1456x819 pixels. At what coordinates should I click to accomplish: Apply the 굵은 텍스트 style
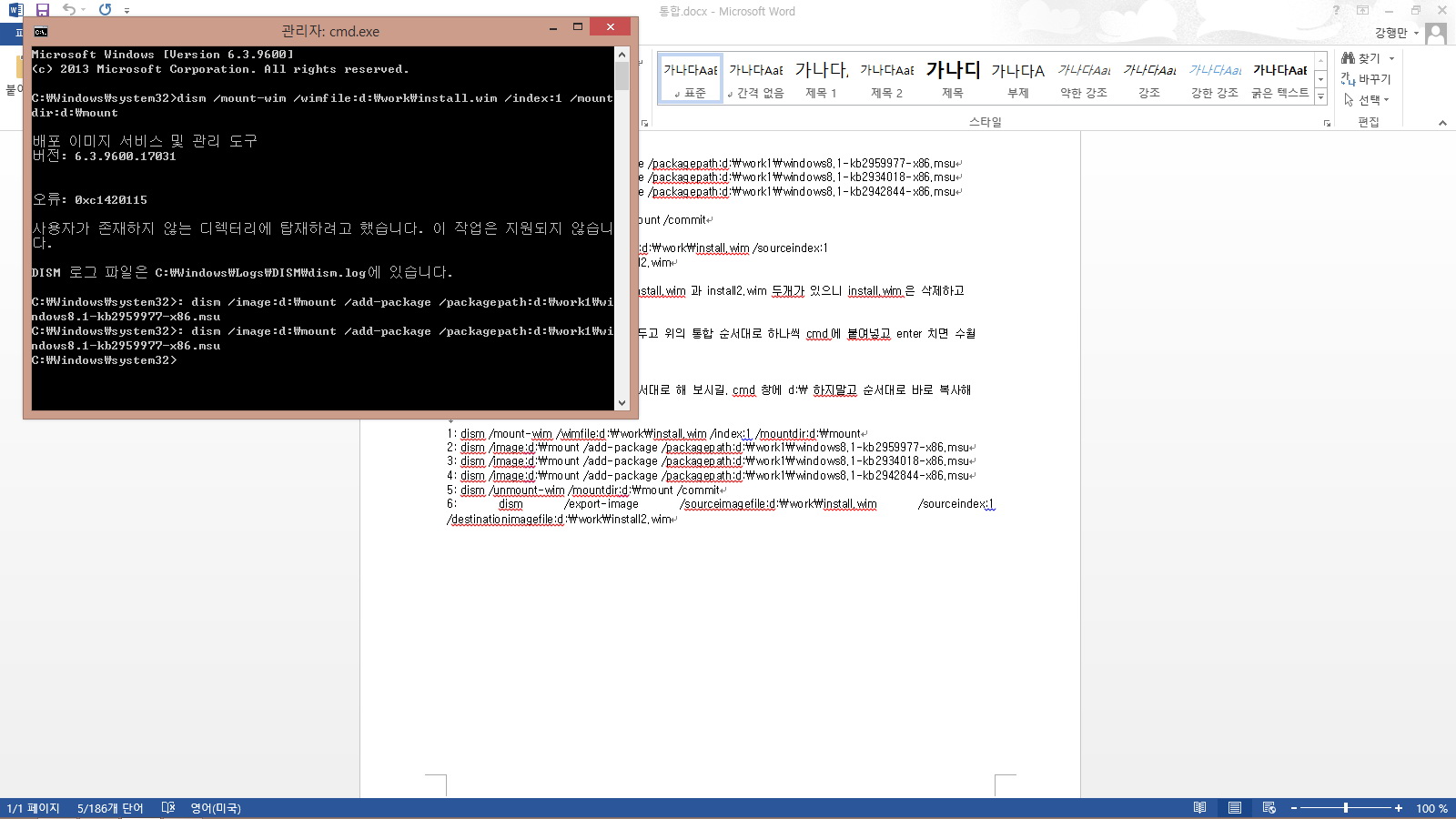point(1279,78)
